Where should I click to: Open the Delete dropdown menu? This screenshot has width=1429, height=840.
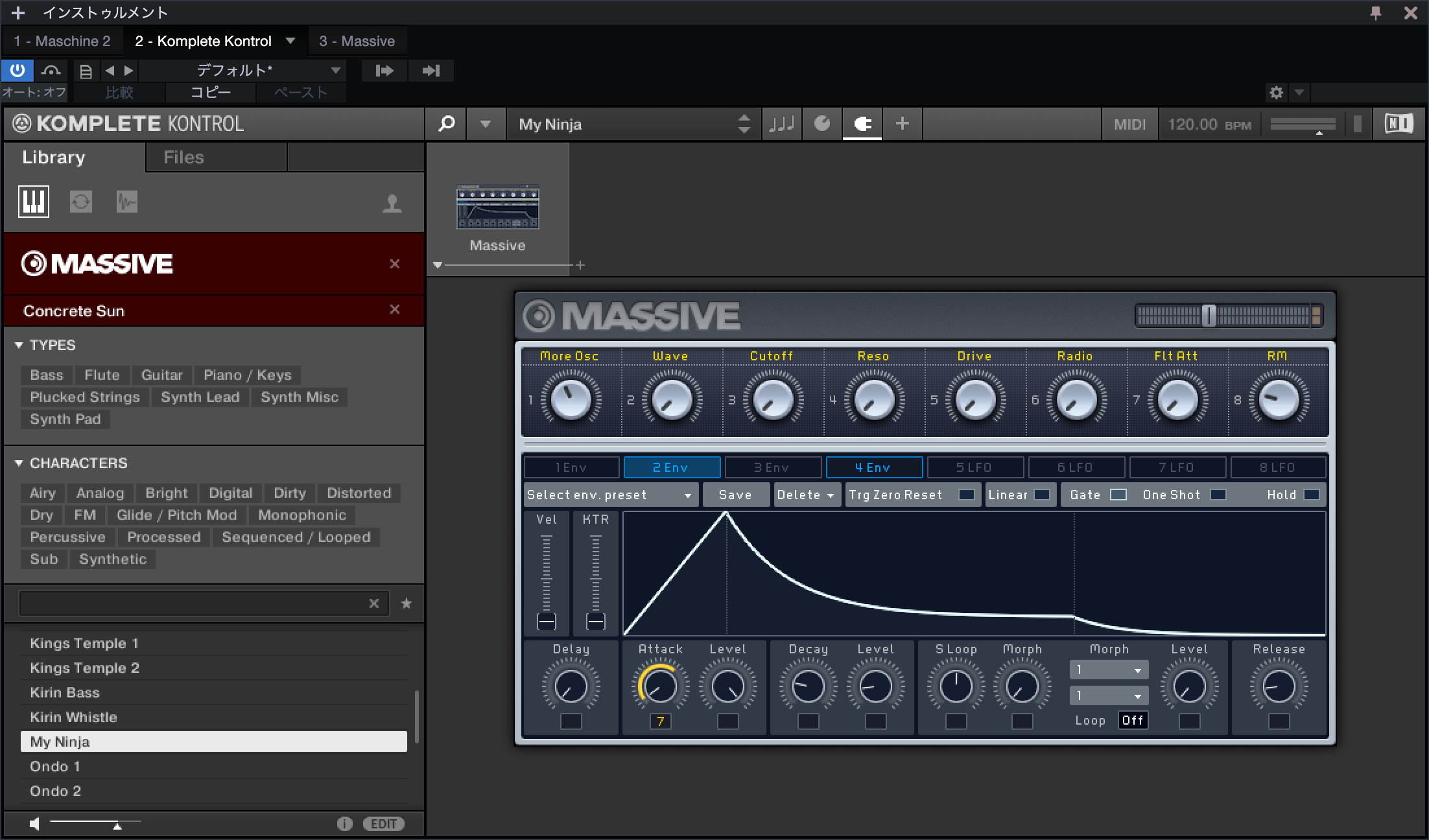(x=806, y=495)
